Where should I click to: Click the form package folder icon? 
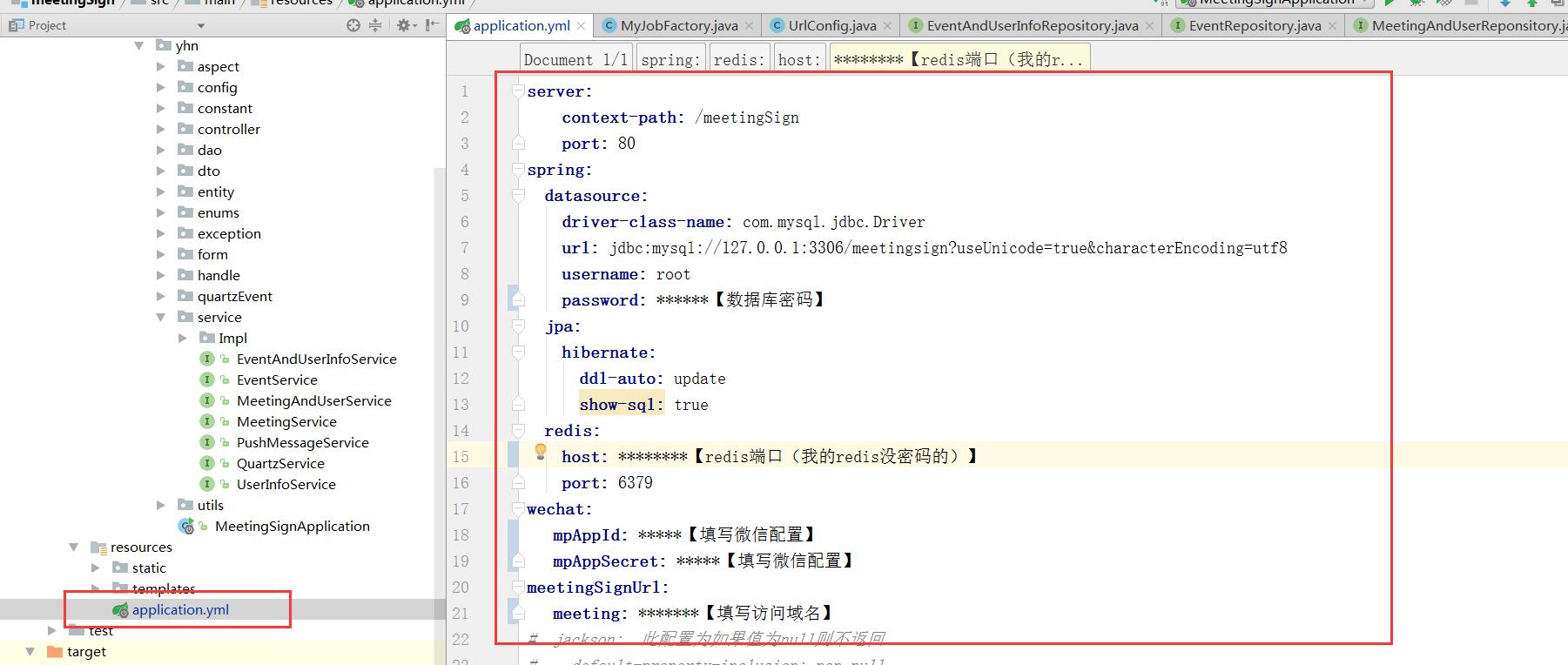point(185,254)
